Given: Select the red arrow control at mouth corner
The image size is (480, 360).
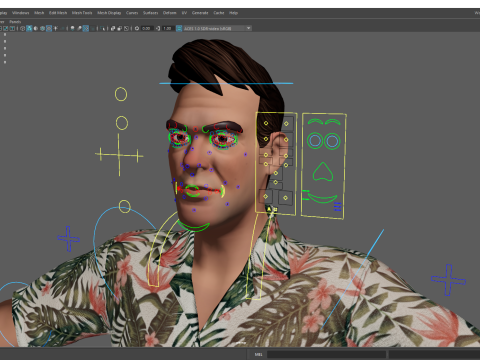Looking at the screenshot, I should point(180,189).
